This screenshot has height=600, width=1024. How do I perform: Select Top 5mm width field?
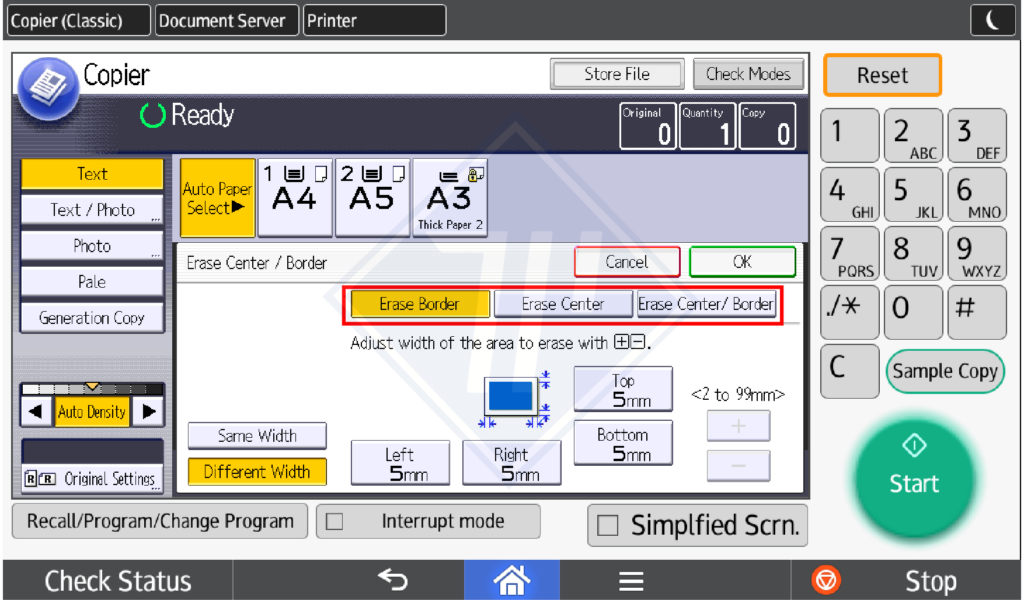pyautogui.click(x=623, y=389)
